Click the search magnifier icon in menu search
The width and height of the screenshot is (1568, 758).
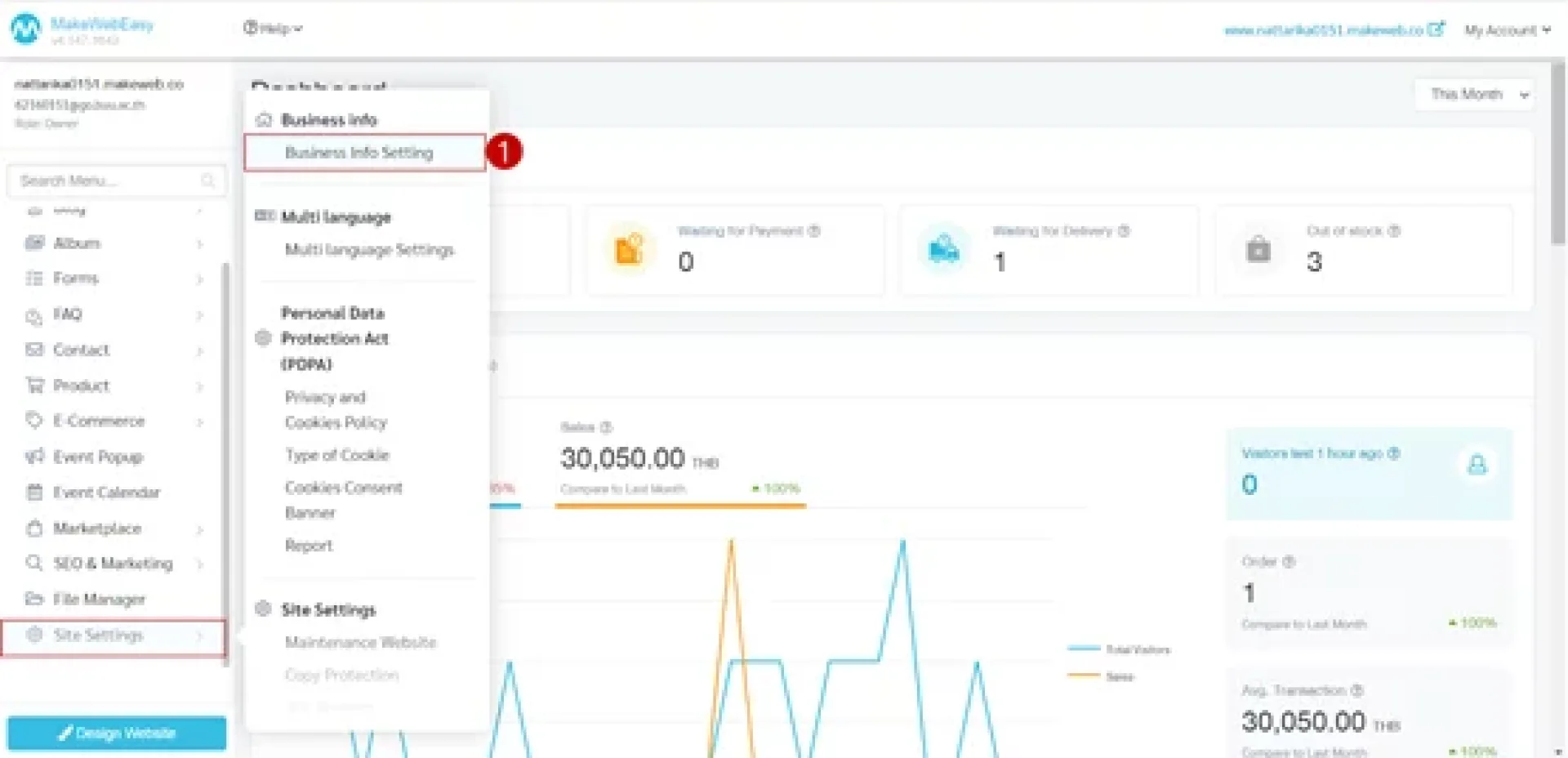pos(207,181)
